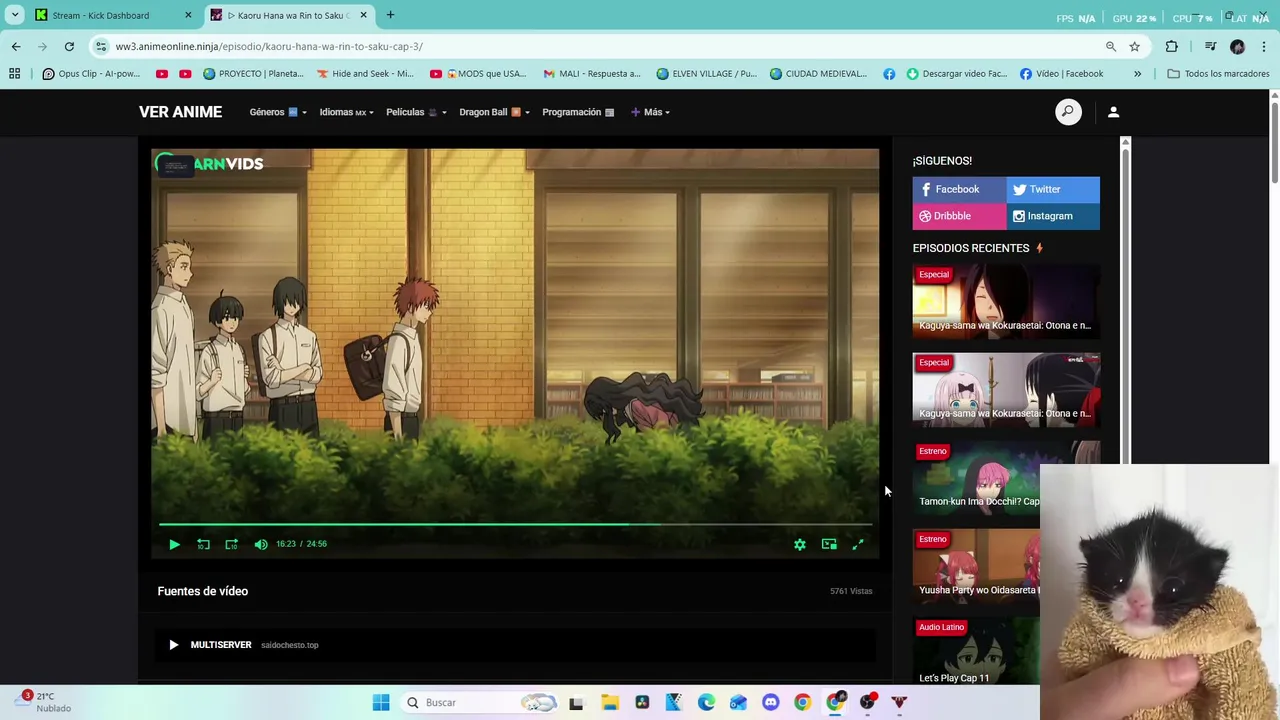Open the Dribbble follow button

coord(959,216)
